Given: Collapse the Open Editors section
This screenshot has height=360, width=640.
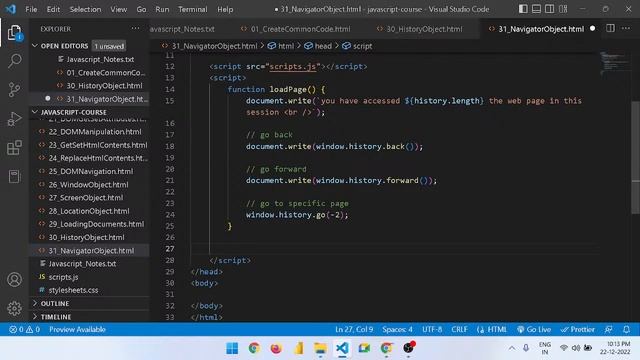Looking at the screenshot, I should (x=64, y=46).
